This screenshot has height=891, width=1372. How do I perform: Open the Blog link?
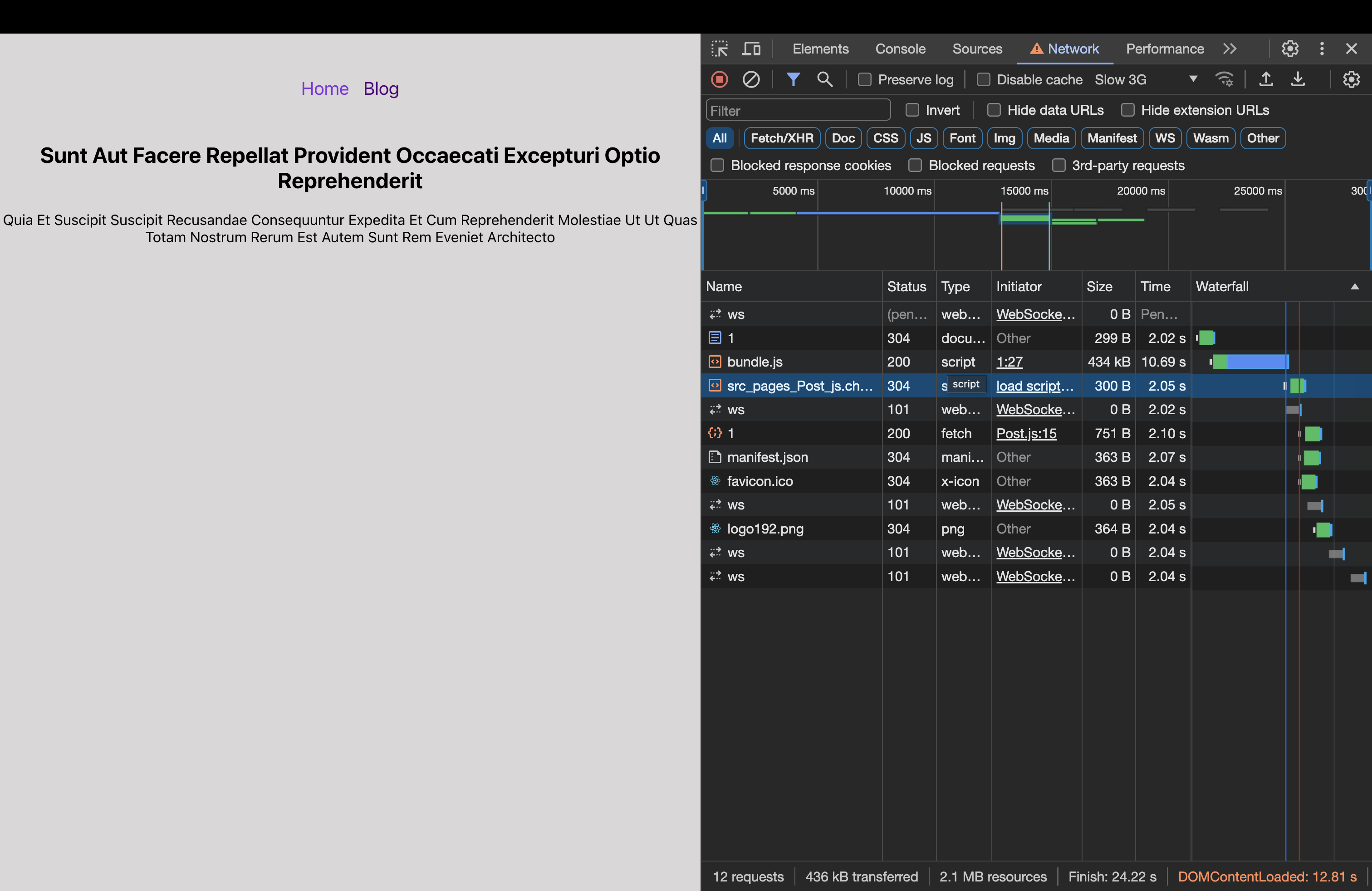[x=381, y=89]
